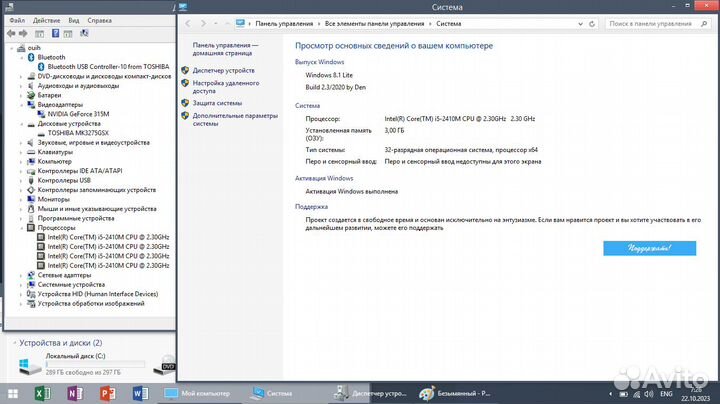This screenshot has height=404, width=720.
Task: Click Back arrow in System window
Action: [188, 23]
